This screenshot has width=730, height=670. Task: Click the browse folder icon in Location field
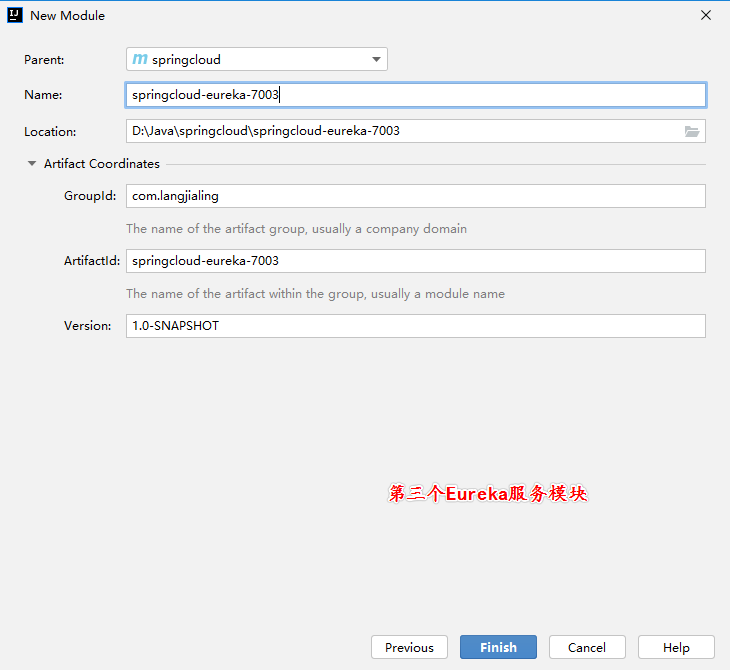[x=691, y=131]
